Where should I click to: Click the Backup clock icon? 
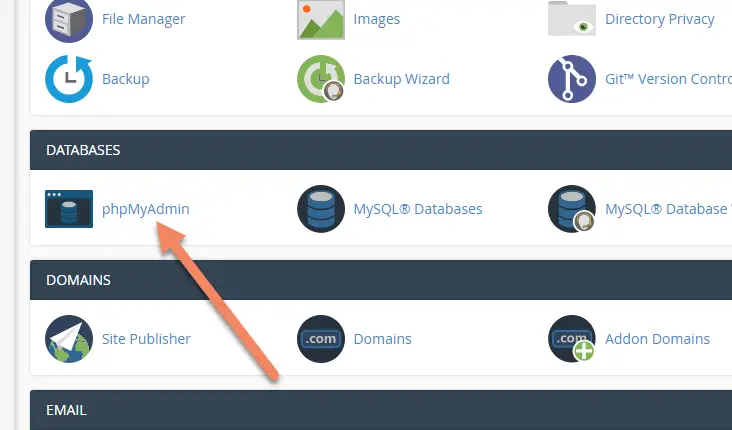tap(69, 79)
